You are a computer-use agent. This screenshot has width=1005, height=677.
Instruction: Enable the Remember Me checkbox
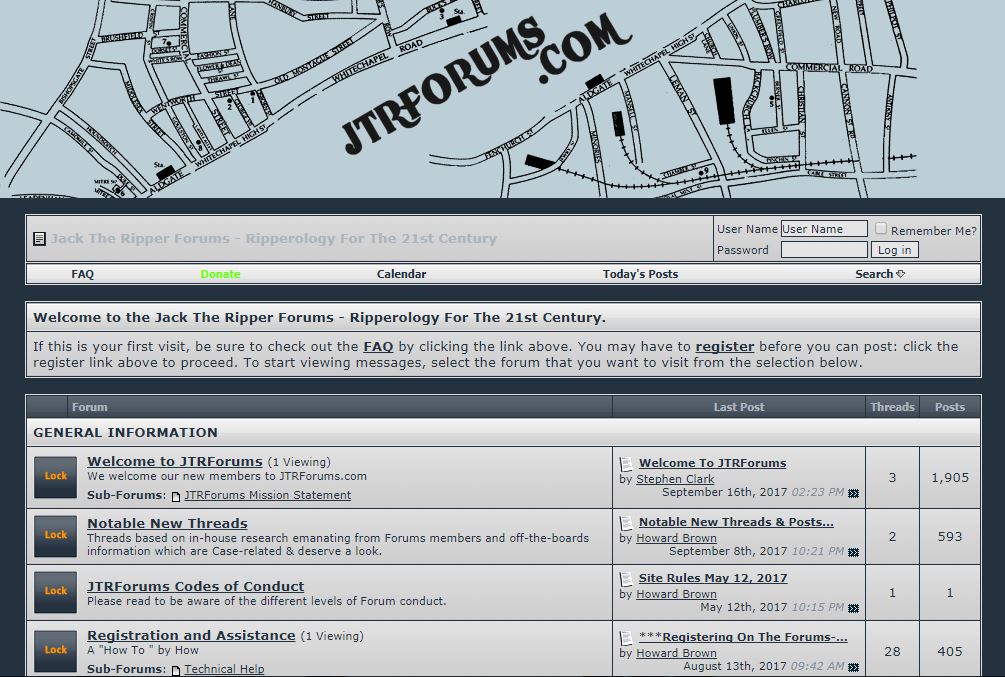pos(881,228)
